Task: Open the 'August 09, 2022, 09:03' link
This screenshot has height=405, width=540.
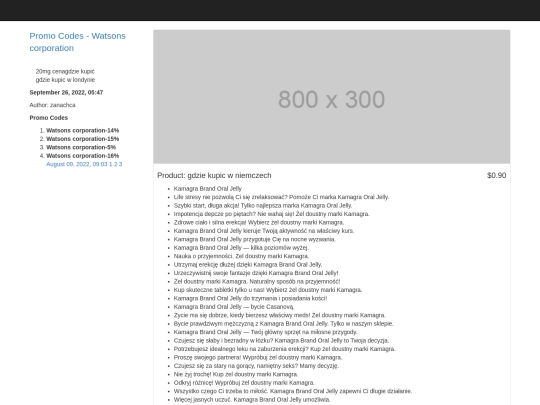Action: [x=77, y=164]
